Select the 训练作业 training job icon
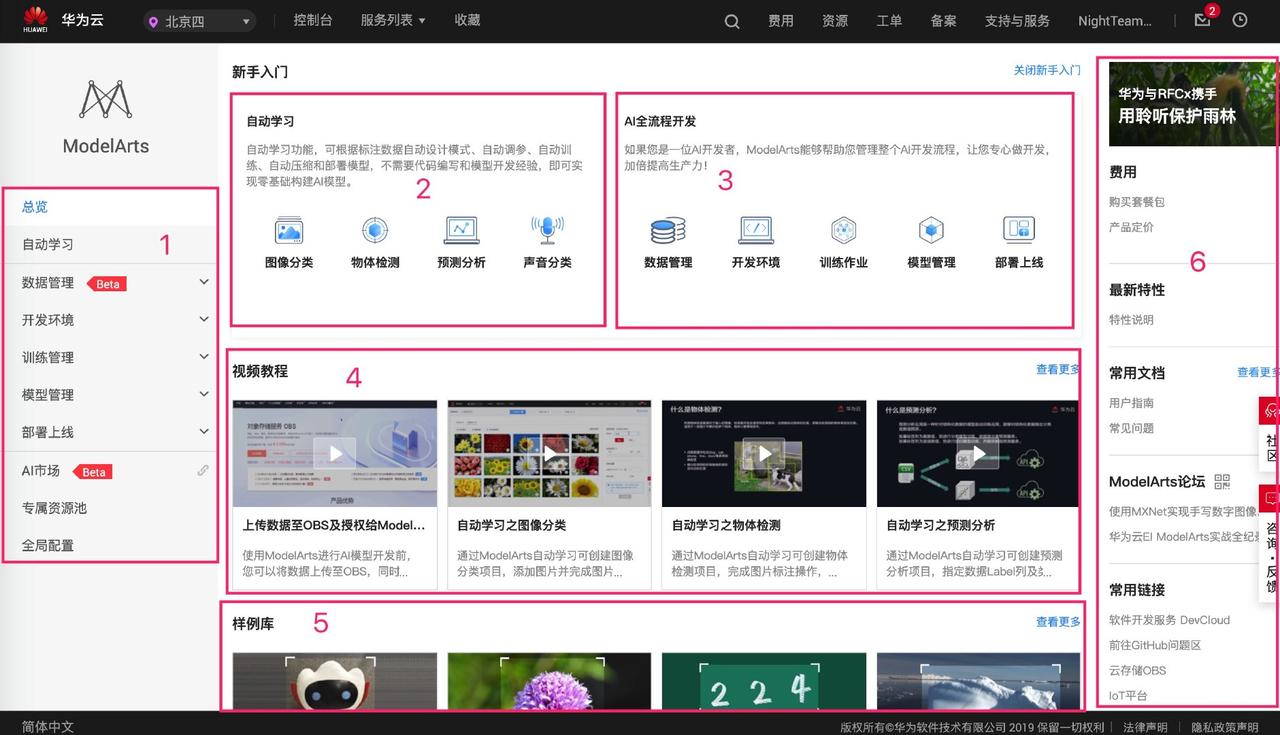The image size is (1280, 735). [843, 231]
